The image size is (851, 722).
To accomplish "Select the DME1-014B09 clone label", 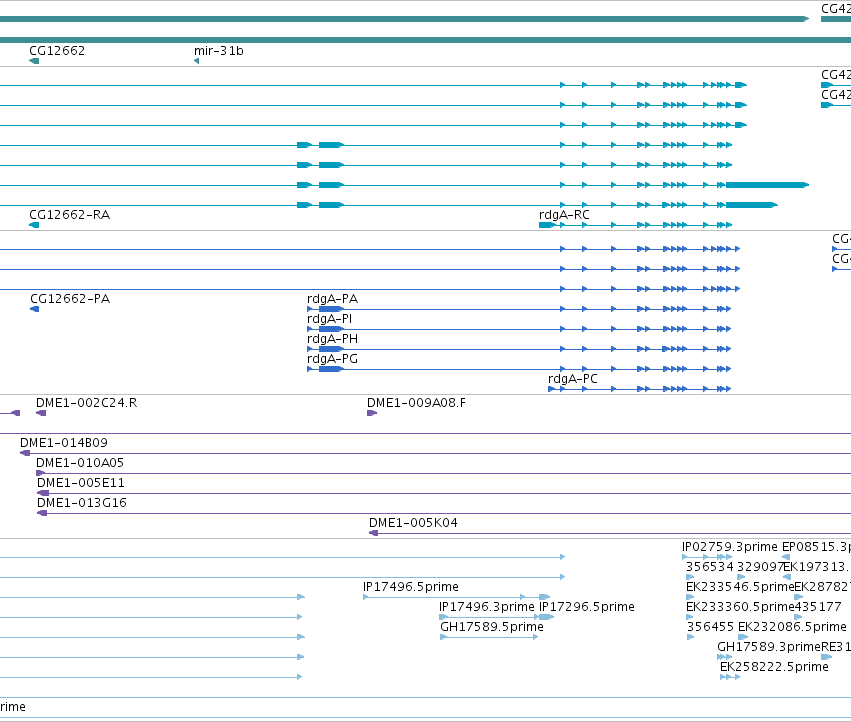I will [x=63, y=443].
